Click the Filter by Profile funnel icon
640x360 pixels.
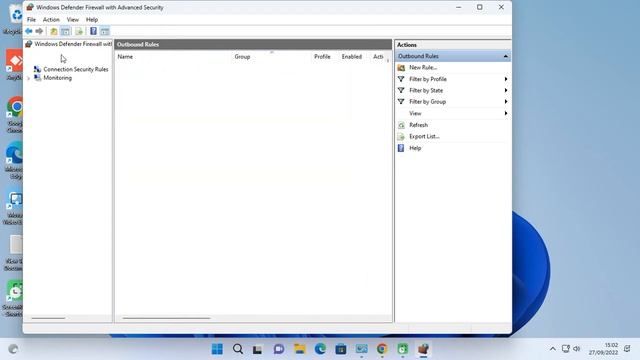click(401, 79)
